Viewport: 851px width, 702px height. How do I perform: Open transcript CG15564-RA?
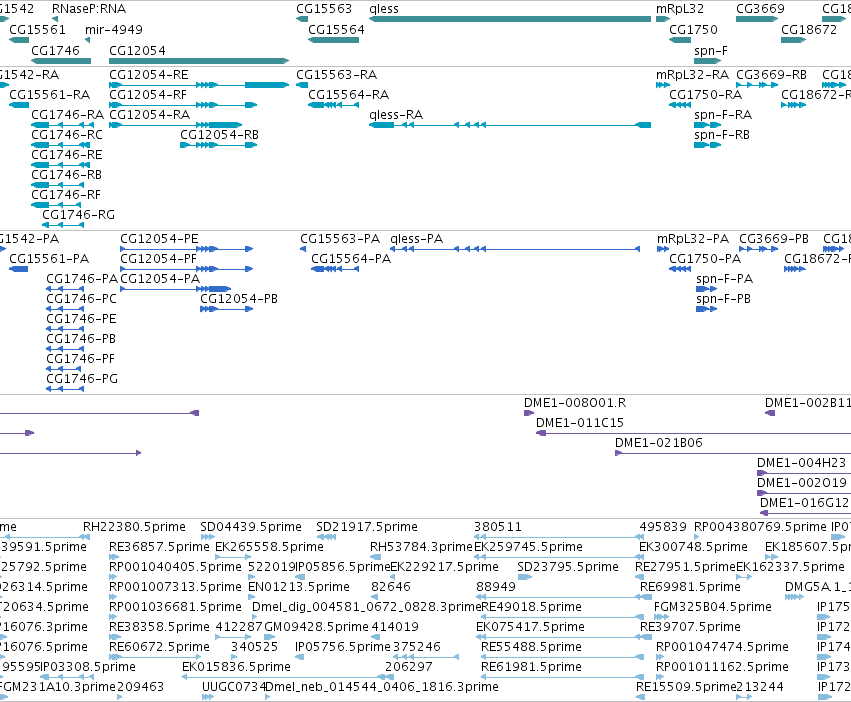pos(333,105)
